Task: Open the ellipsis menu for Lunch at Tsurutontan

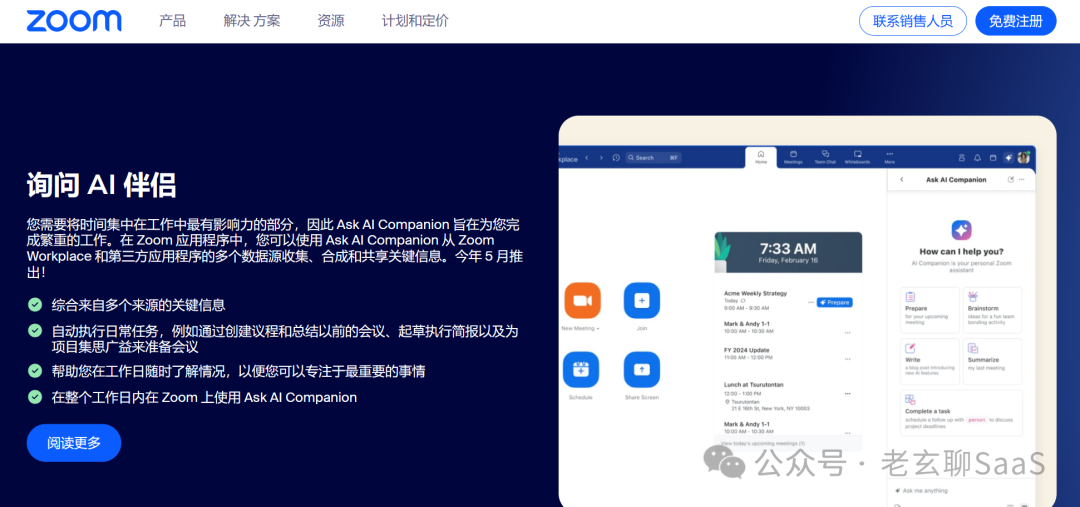Action: (847, 393)
